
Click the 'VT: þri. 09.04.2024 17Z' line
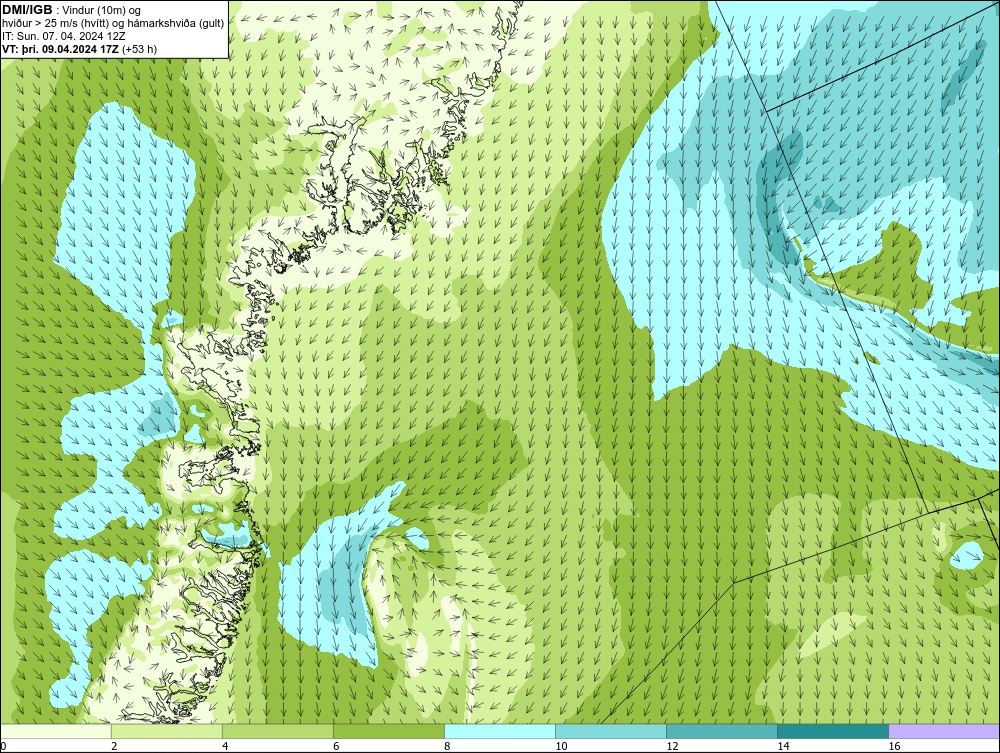(x=80, y=48)
